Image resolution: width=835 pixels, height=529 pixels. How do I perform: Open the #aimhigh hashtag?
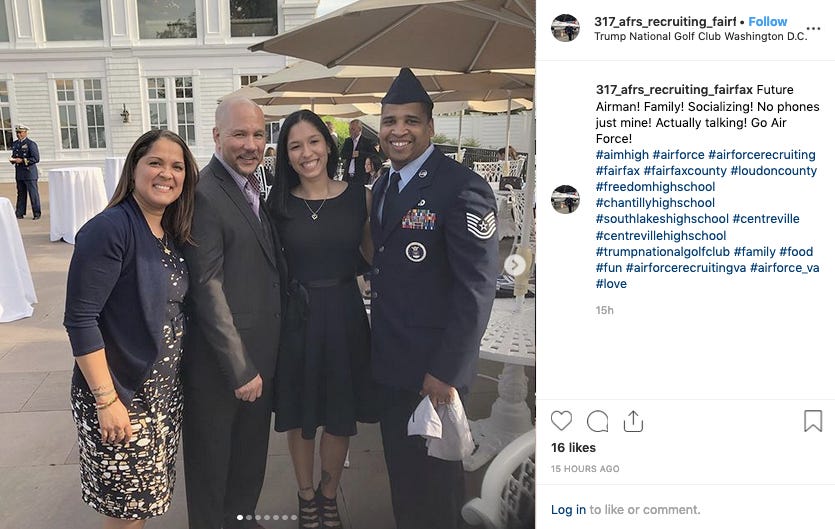click(x=622, y=154)
